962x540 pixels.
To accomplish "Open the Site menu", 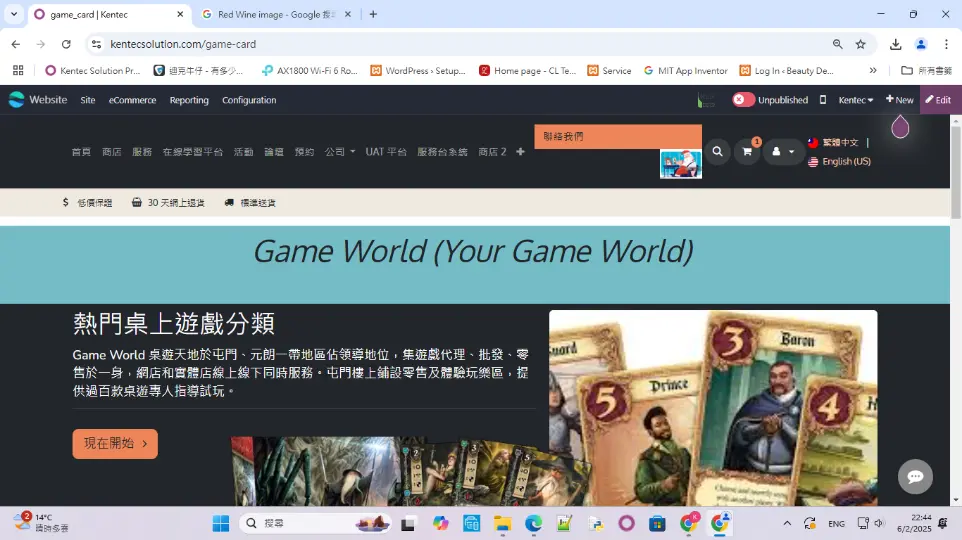I will click(x=88, y=100).
